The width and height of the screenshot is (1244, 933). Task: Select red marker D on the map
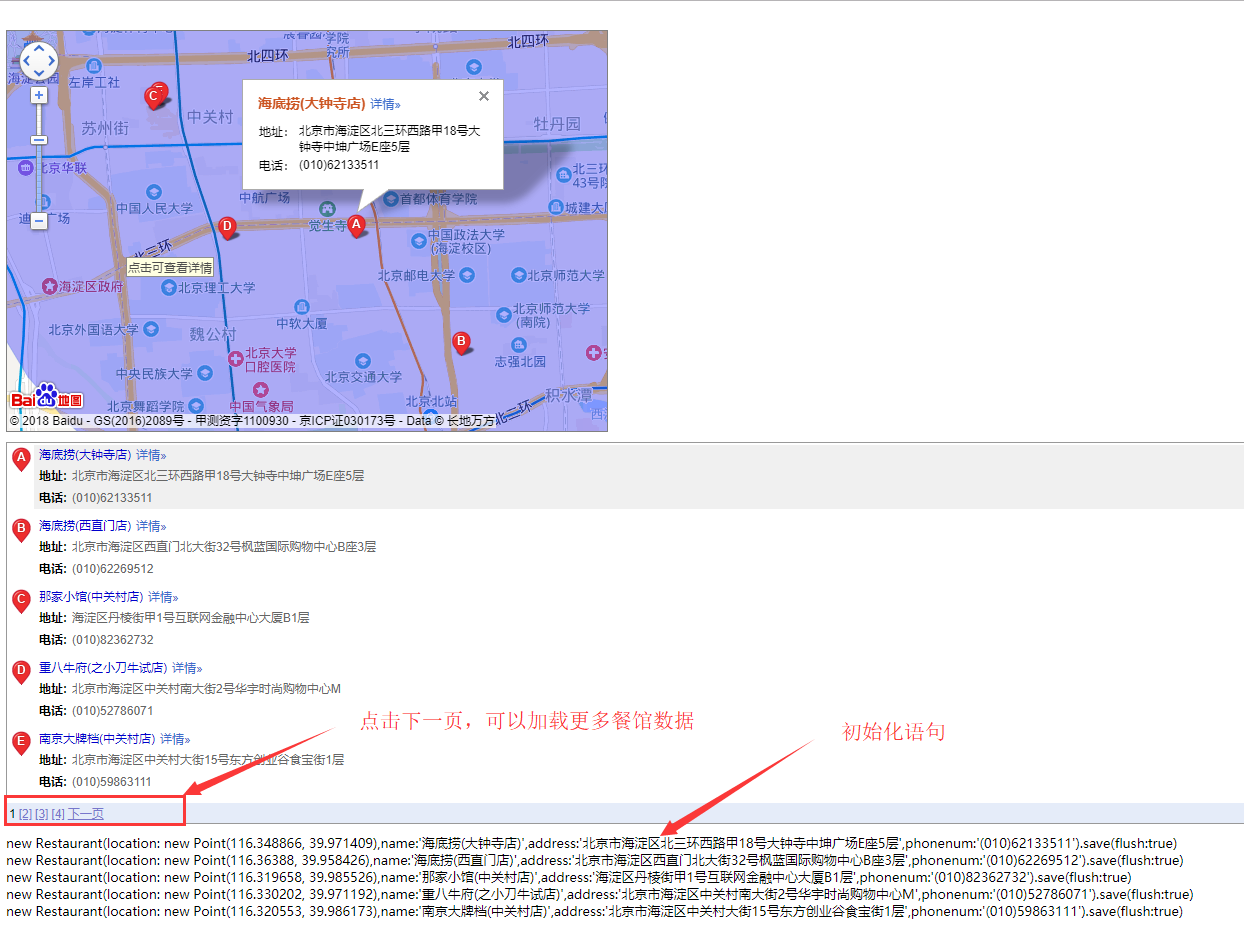click(x=227, y=228)
